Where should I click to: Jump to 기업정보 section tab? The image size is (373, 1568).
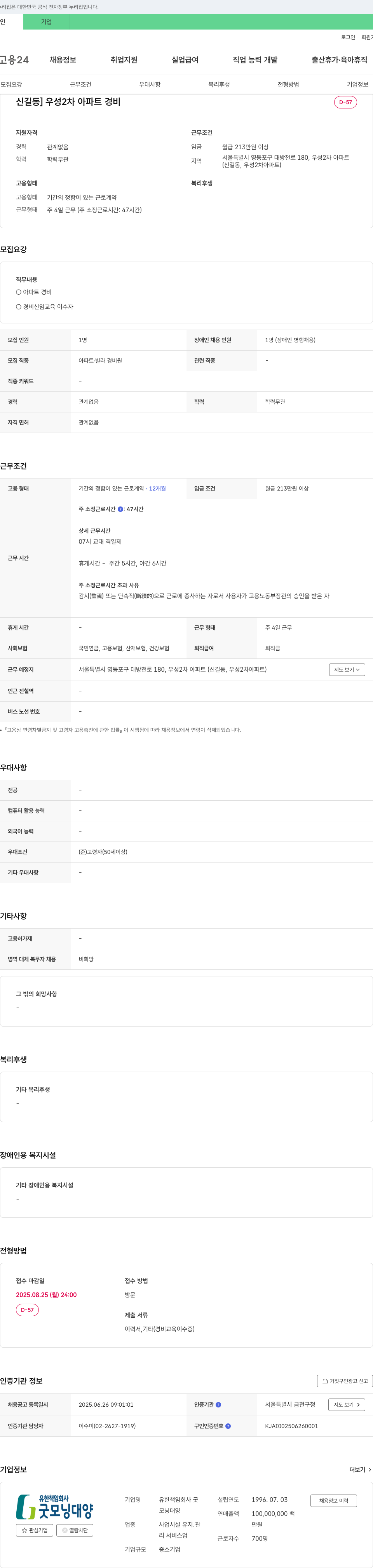point(358,85)
